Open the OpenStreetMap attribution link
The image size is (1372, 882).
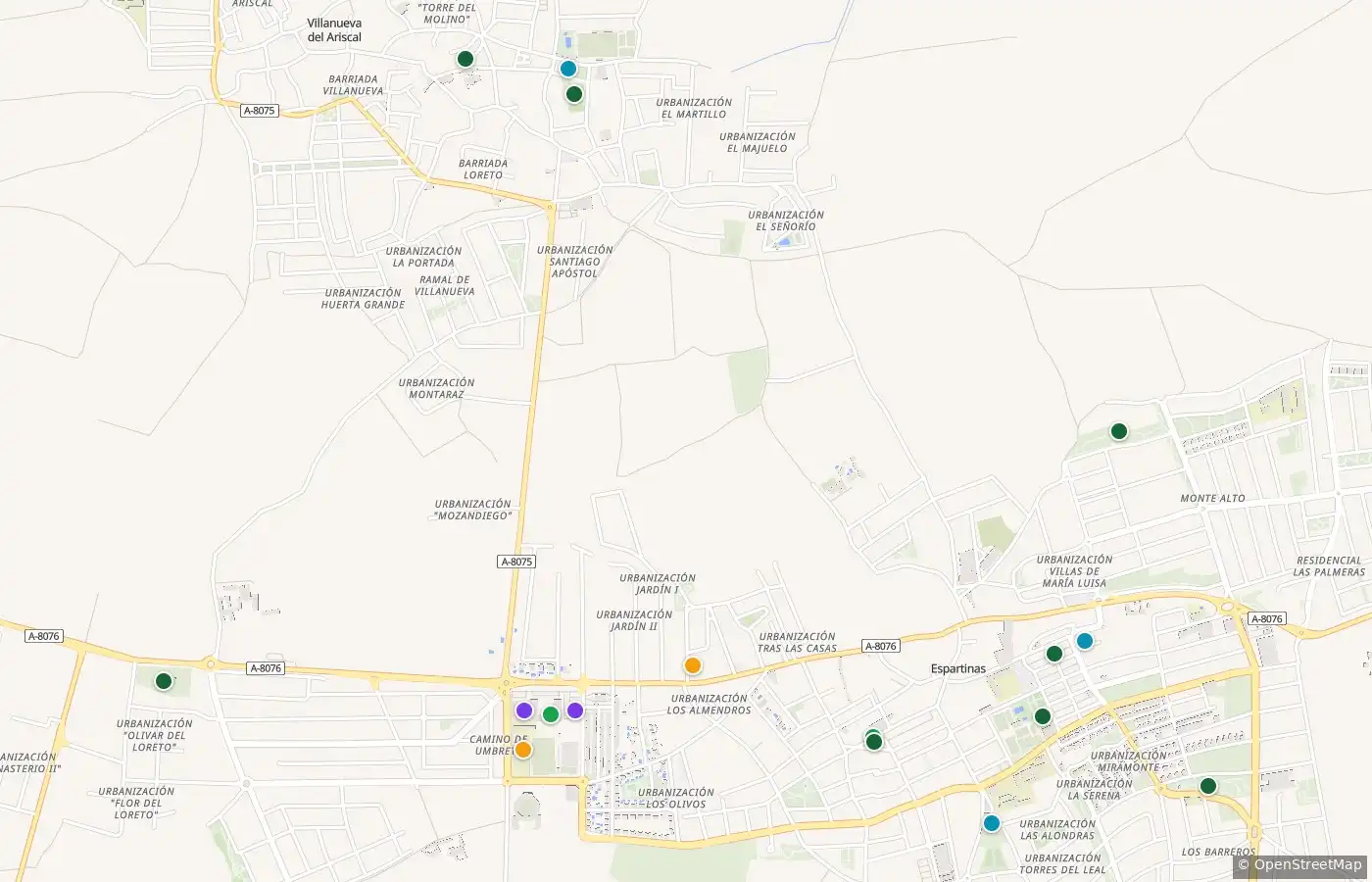(1307, 864)
